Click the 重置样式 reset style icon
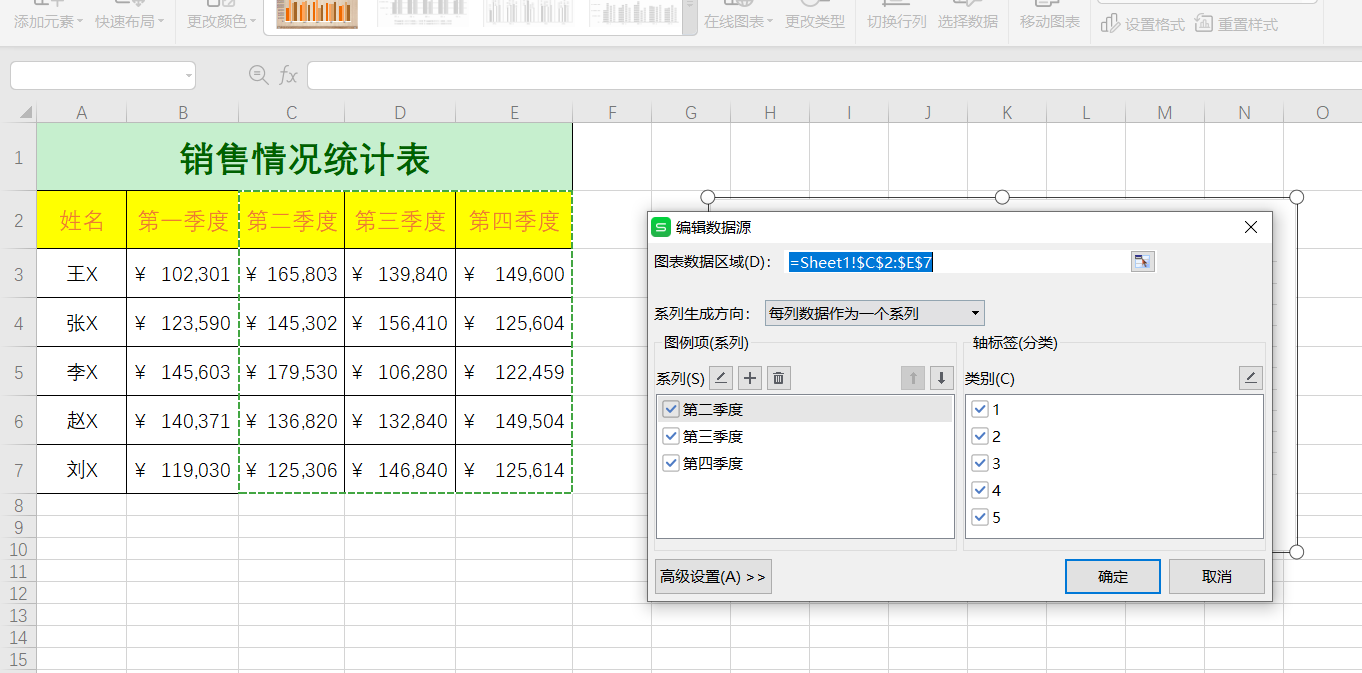 pyautogui.click(x=1204, y=23)
